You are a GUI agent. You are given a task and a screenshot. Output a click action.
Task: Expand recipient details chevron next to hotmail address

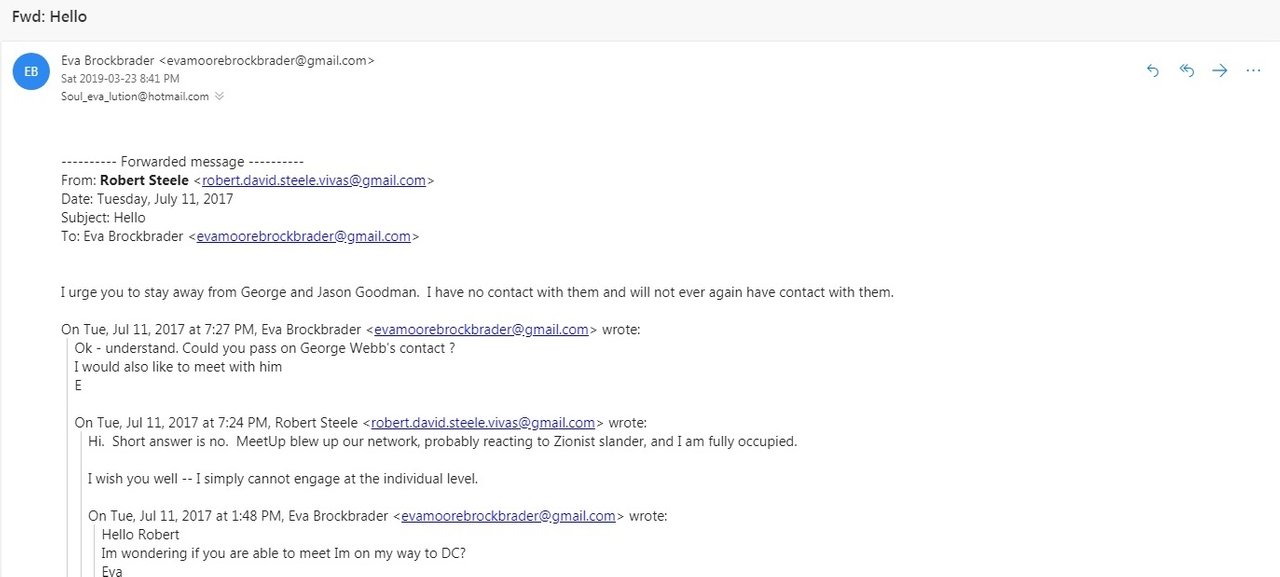tap(219, 97)
